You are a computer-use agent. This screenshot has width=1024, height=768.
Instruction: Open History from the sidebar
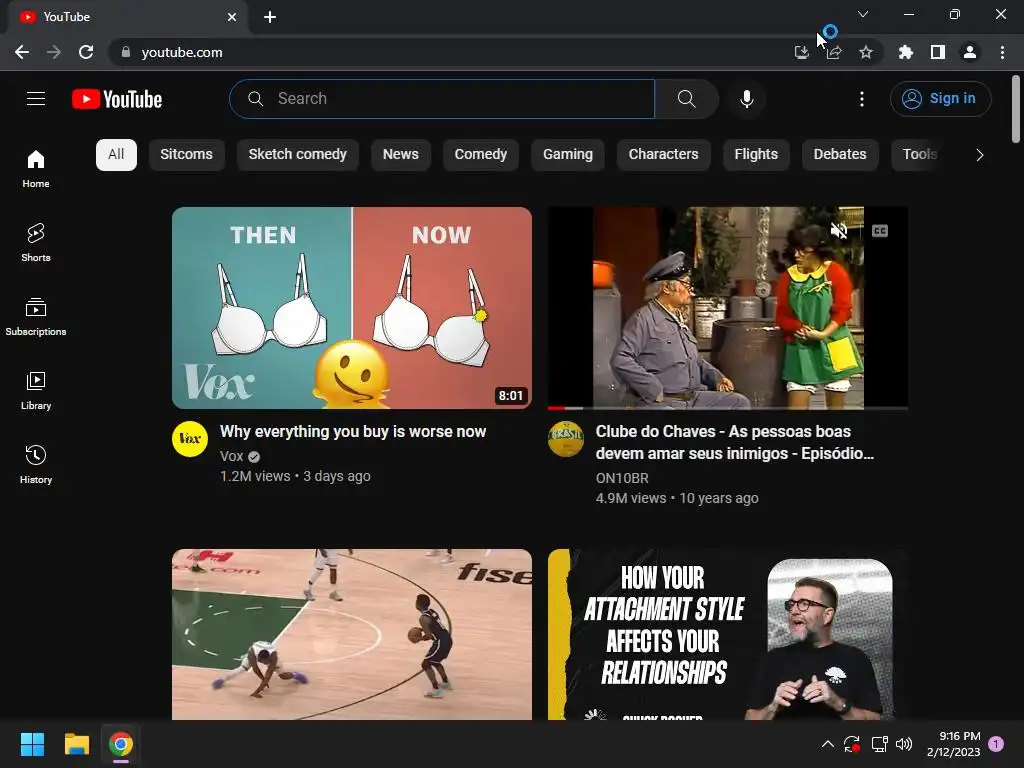[36, 464]
